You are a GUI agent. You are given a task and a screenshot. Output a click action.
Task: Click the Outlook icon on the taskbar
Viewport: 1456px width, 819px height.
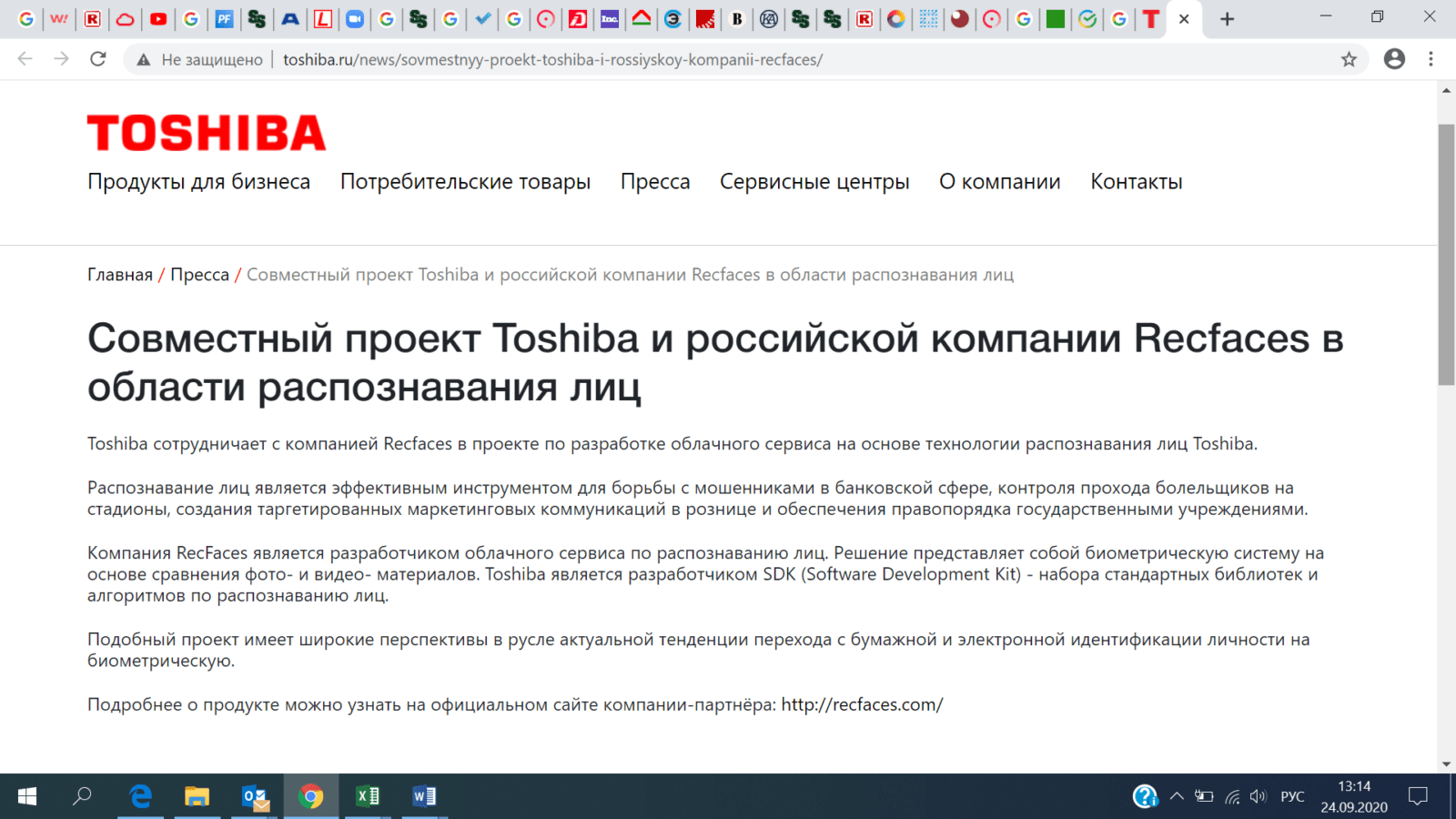(253, 796)
